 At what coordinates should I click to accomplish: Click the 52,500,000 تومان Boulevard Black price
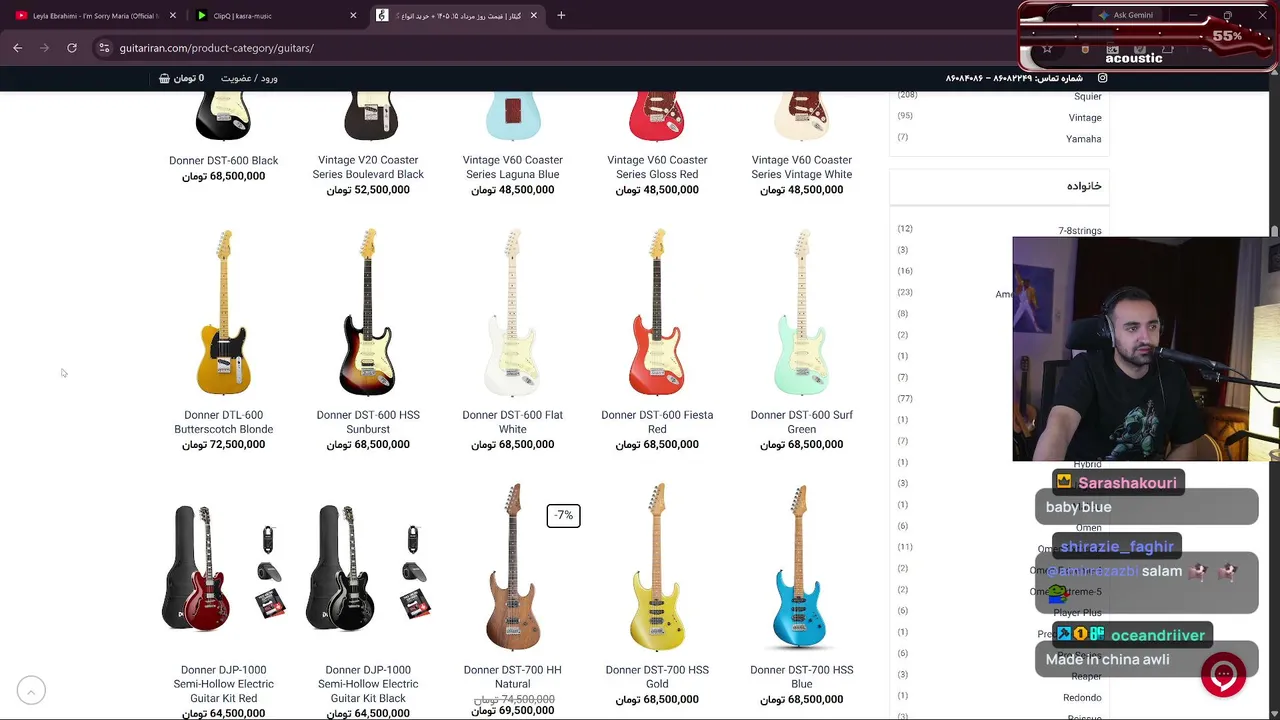pyautogui.click(x=368, y=189)
